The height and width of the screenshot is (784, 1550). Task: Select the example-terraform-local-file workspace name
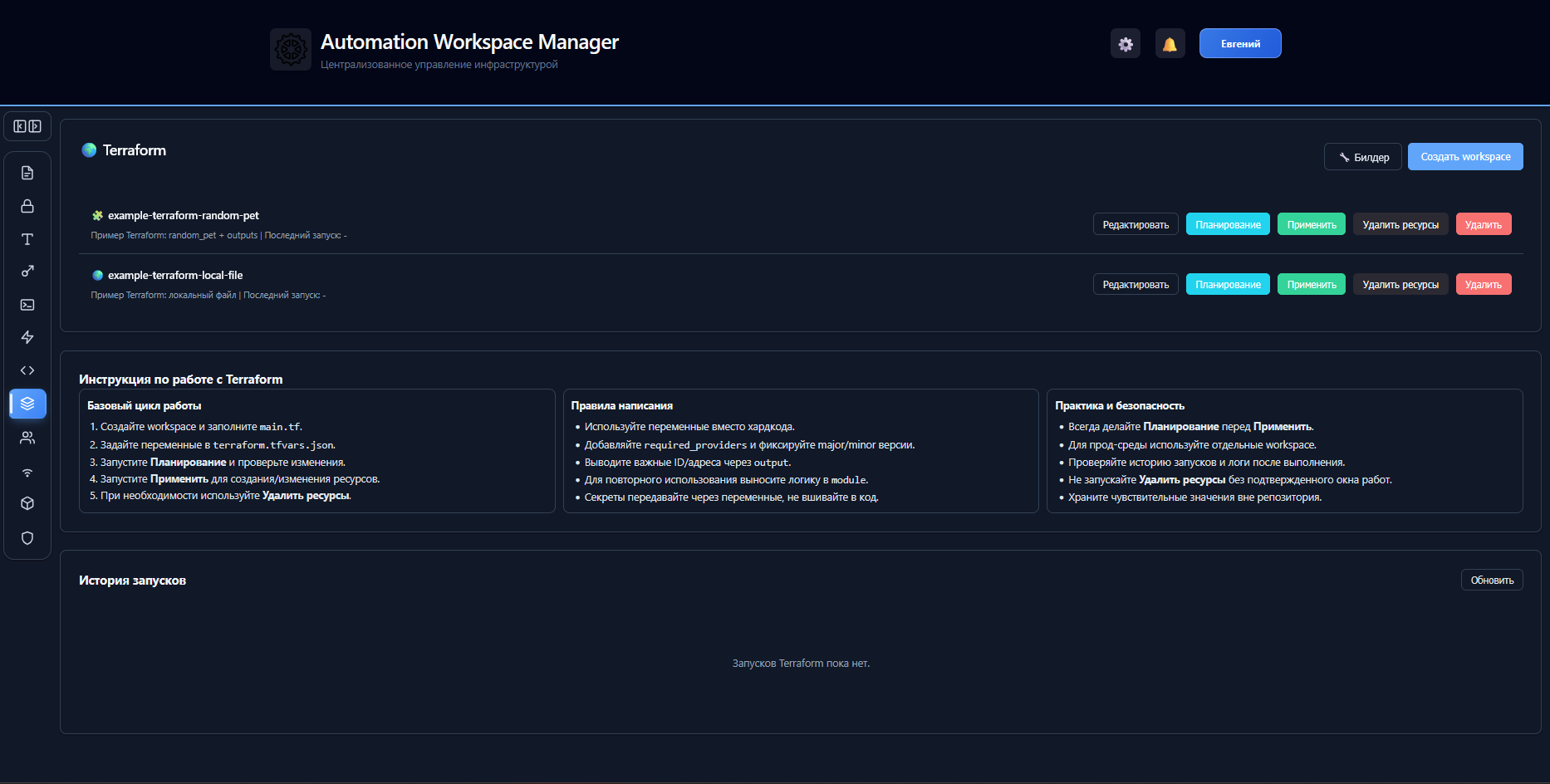tap(175, 276)
